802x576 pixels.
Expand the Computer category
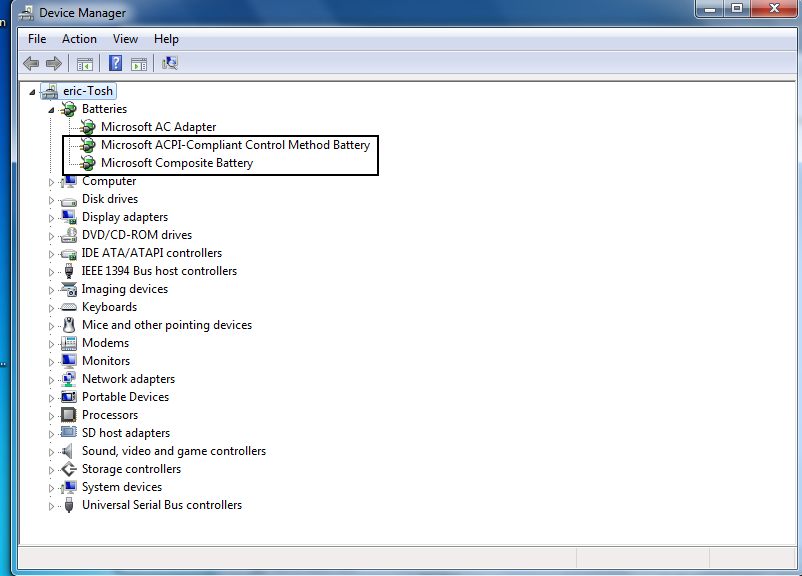pyautogui.click(x=51, y=182)
